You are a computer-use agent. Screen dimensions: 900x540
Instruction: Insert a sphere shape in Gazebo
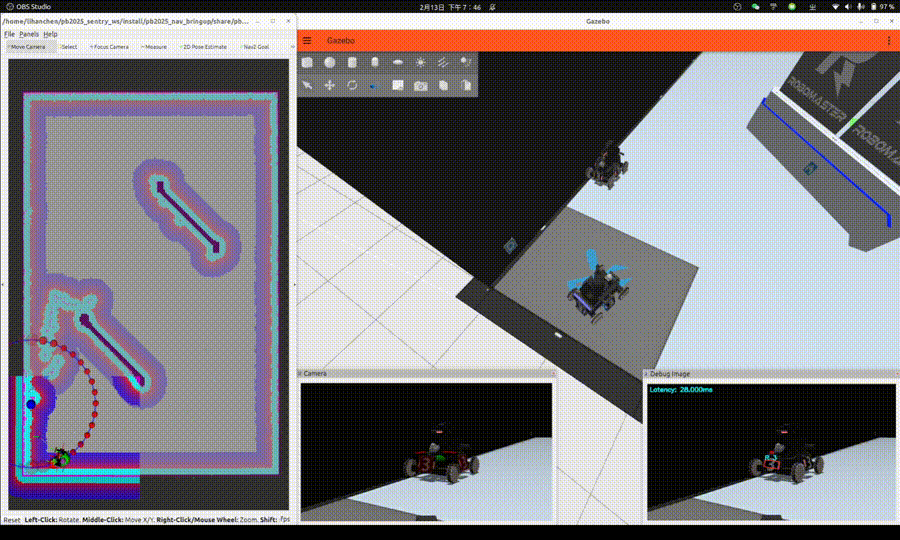pyautogui.click(x=329, y=62)
